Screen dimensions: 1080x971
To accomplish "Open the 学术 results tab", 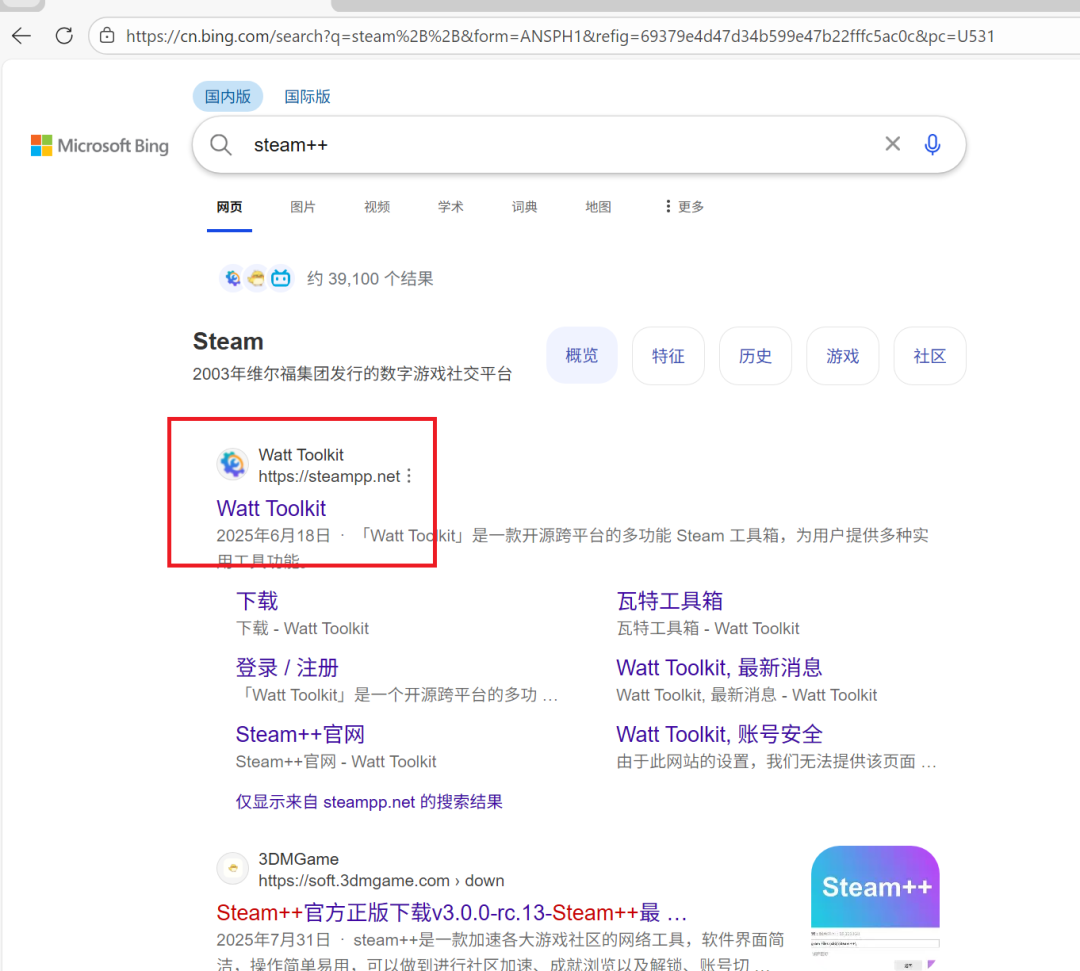I will (450, 207).
